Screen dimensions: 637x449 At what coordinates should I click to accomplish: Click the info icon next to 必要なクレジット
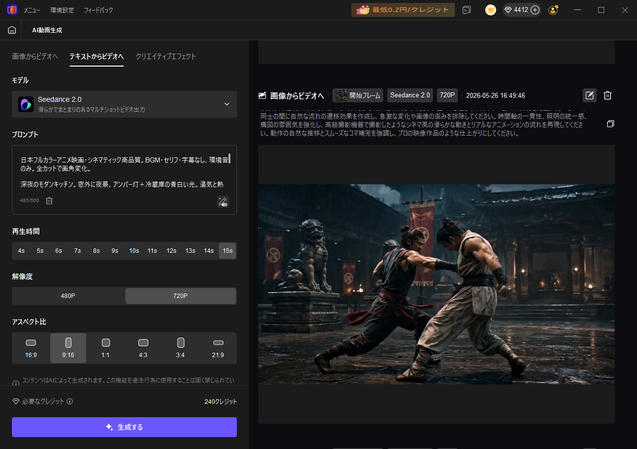[x=70, y=401]
